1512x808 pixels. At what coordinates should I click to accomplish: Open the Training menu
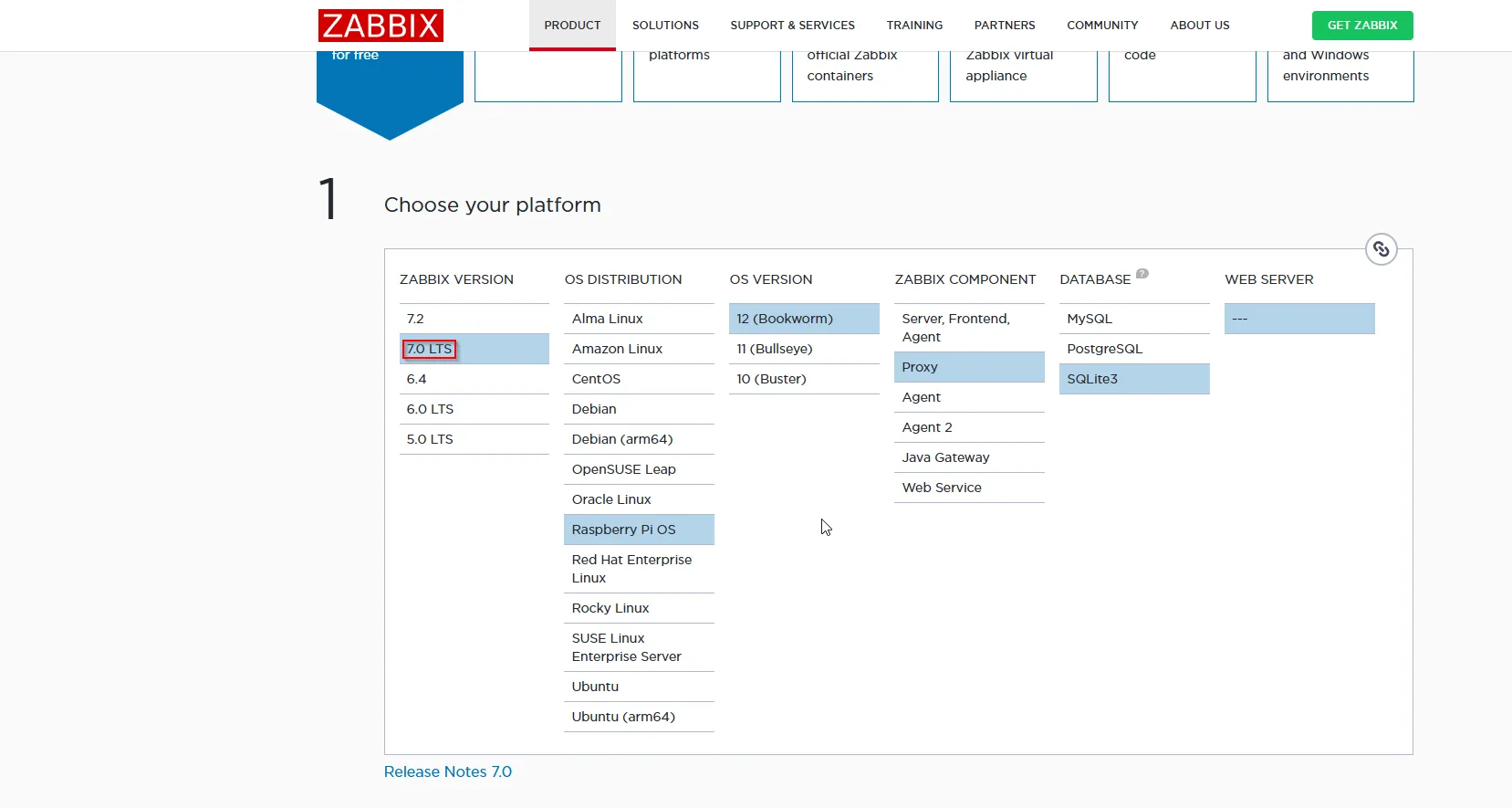(914, 26)
